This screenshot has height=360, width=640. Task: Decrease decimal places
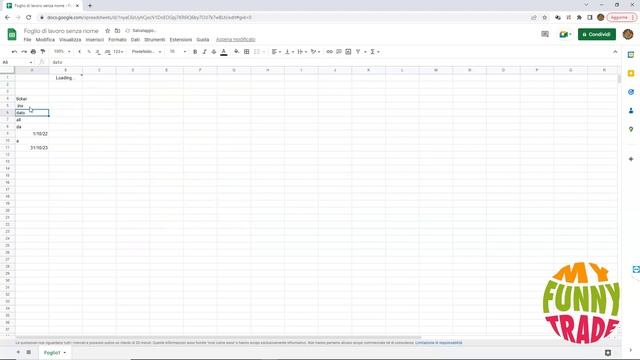click(98, 52)
